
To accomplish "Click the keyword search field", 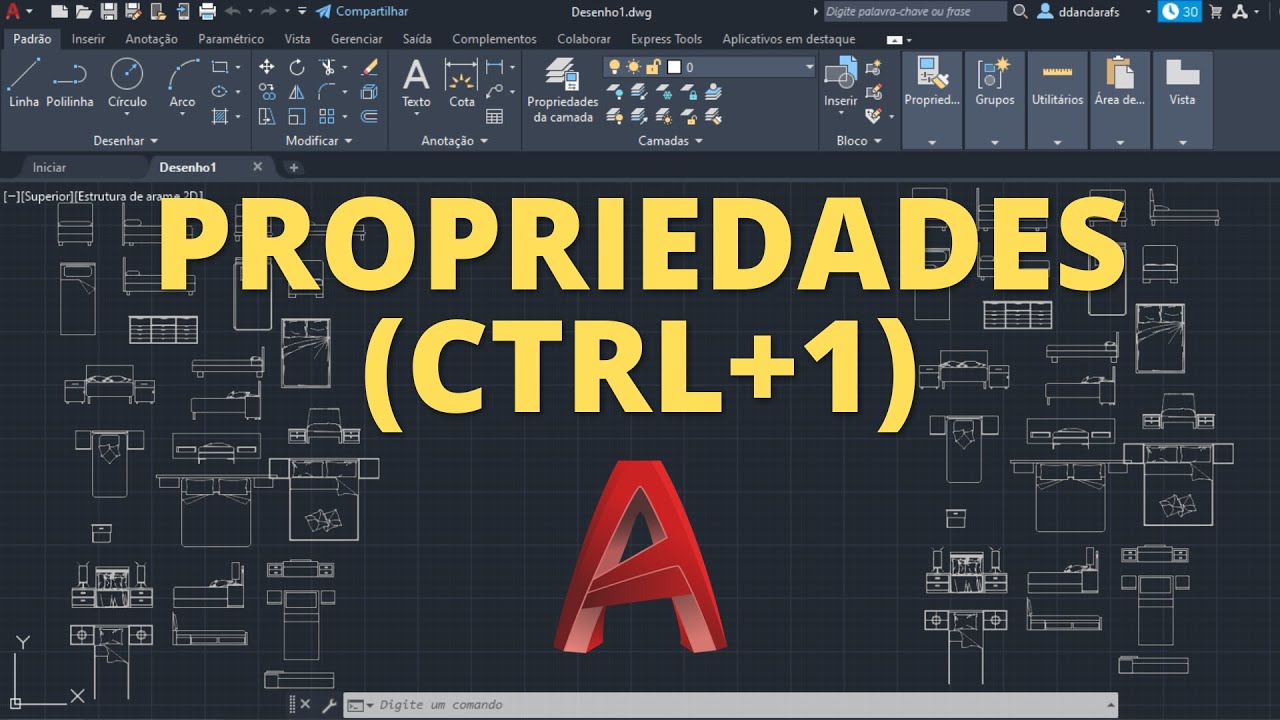I will point(915,12).
